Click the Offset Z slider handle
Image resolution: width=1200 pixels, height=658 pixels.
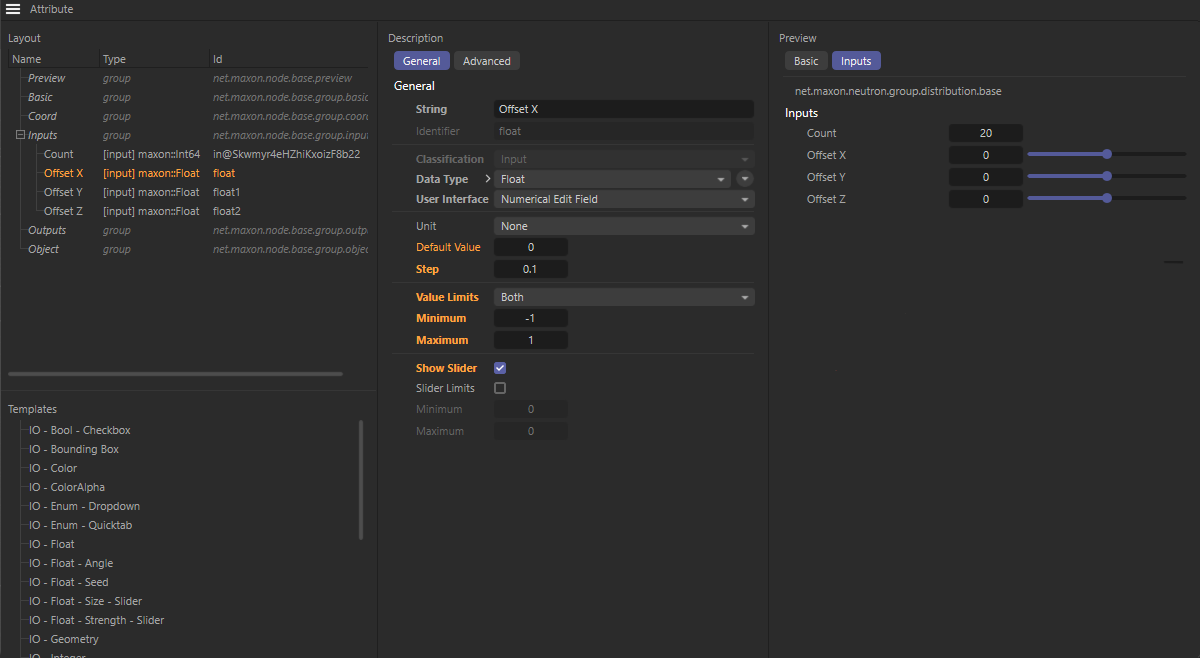pos(1106,198)
